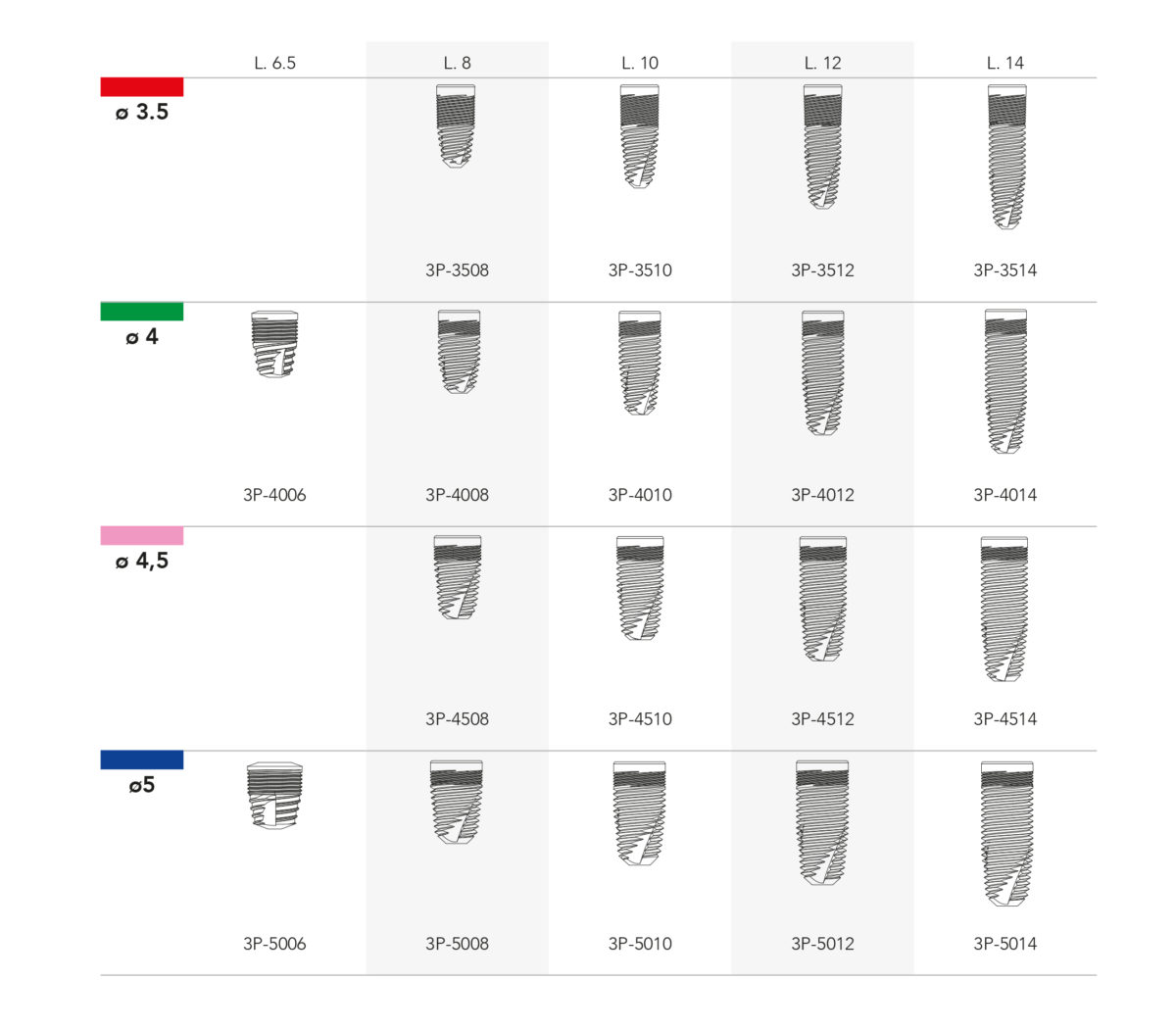The width and height of the screenshot is (1176, 1029).
Task: Click the 3P-4508 code text
Action: [x=457, y=719]
